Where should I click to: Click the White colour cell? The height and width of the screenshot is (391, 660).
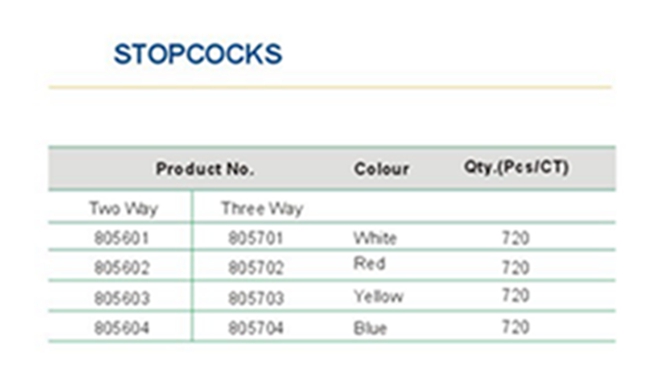[x=375, y=238]
